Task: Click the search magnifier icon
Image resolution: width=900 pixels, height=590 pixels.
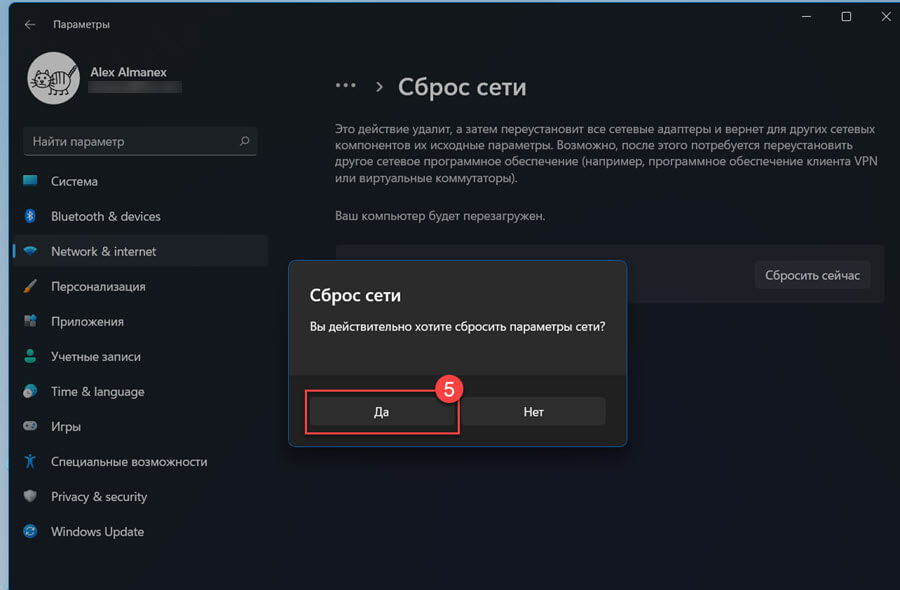Action: tap(245, 141)
